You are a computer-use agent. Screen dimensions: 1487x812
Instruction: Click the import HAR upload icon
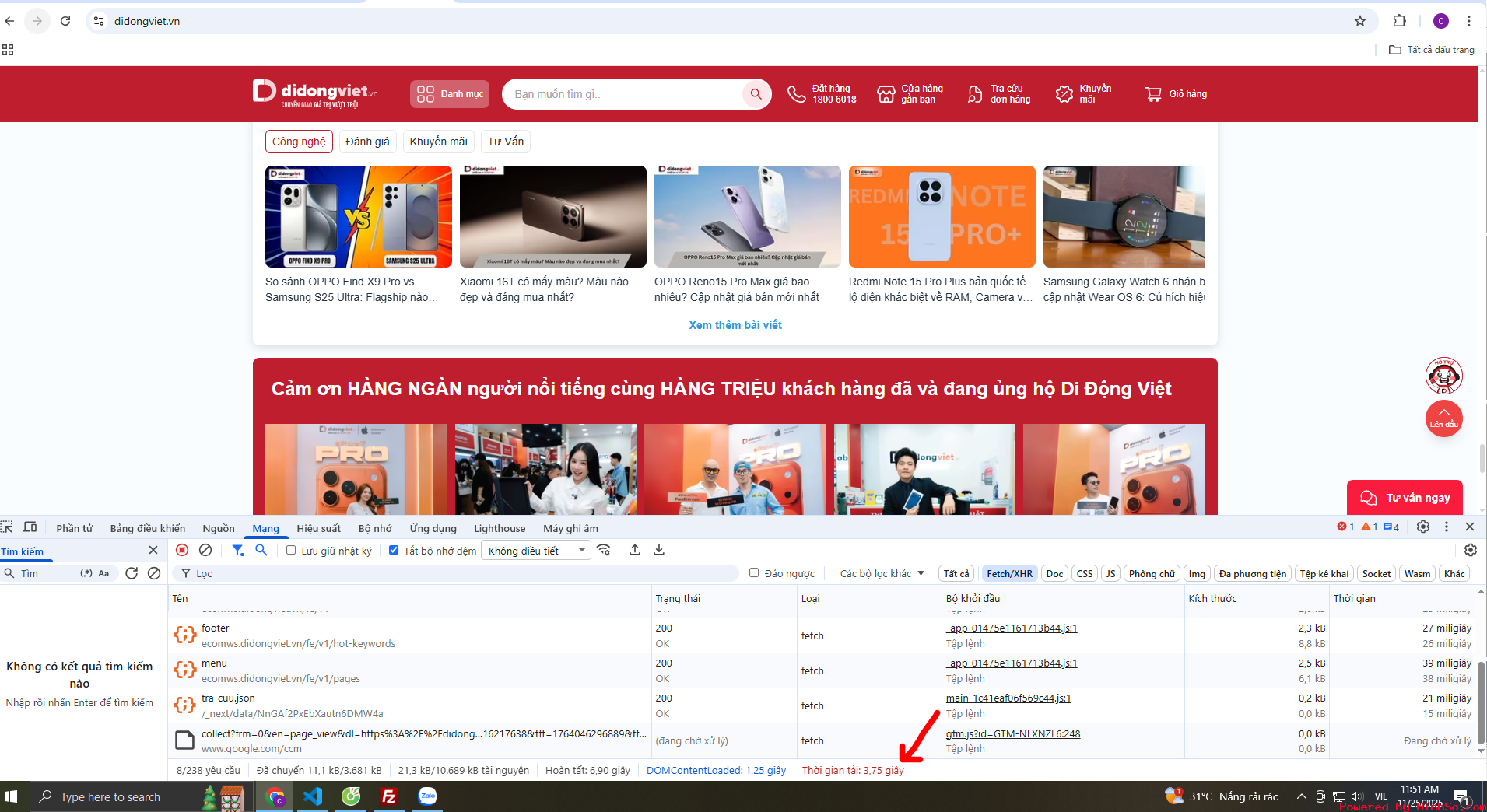pos(635,550)
